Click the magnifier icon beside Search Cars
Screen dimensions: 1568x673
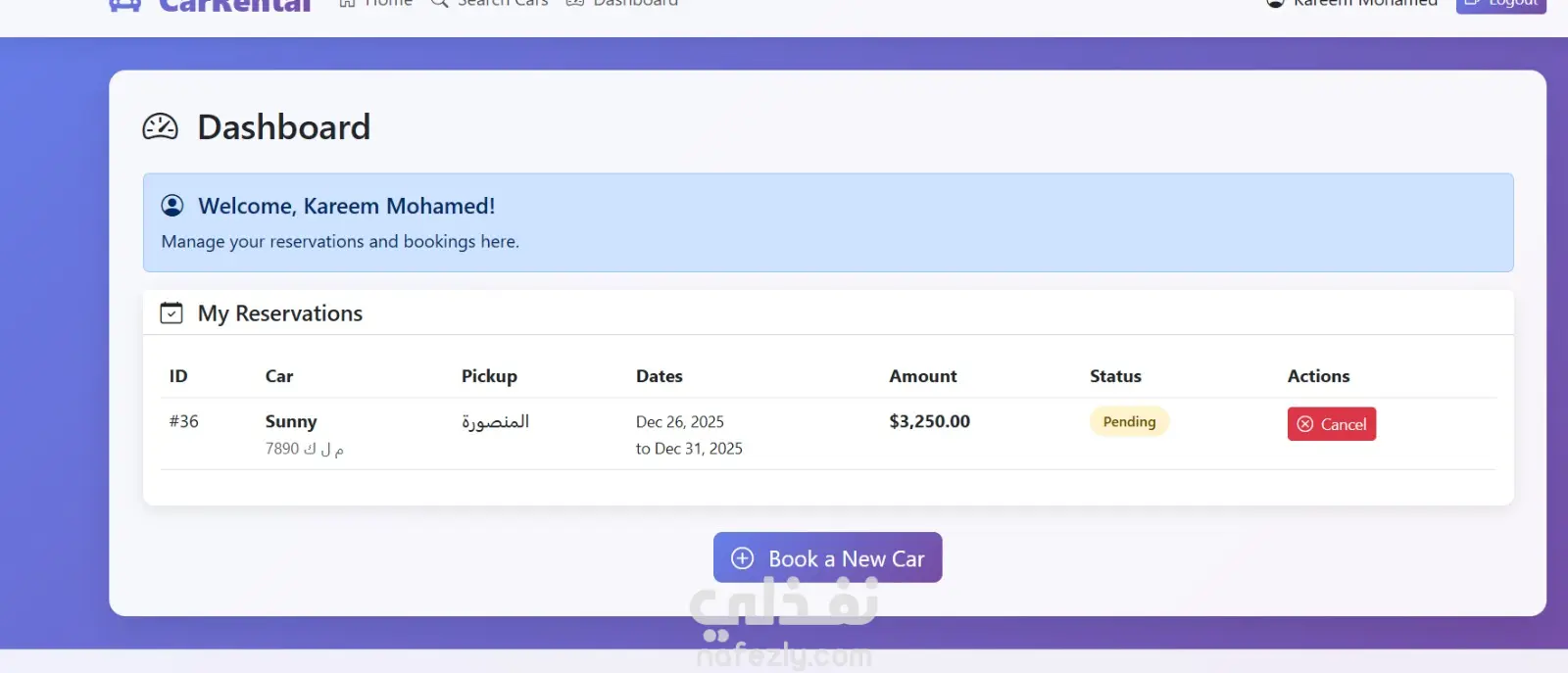(440, 4)
